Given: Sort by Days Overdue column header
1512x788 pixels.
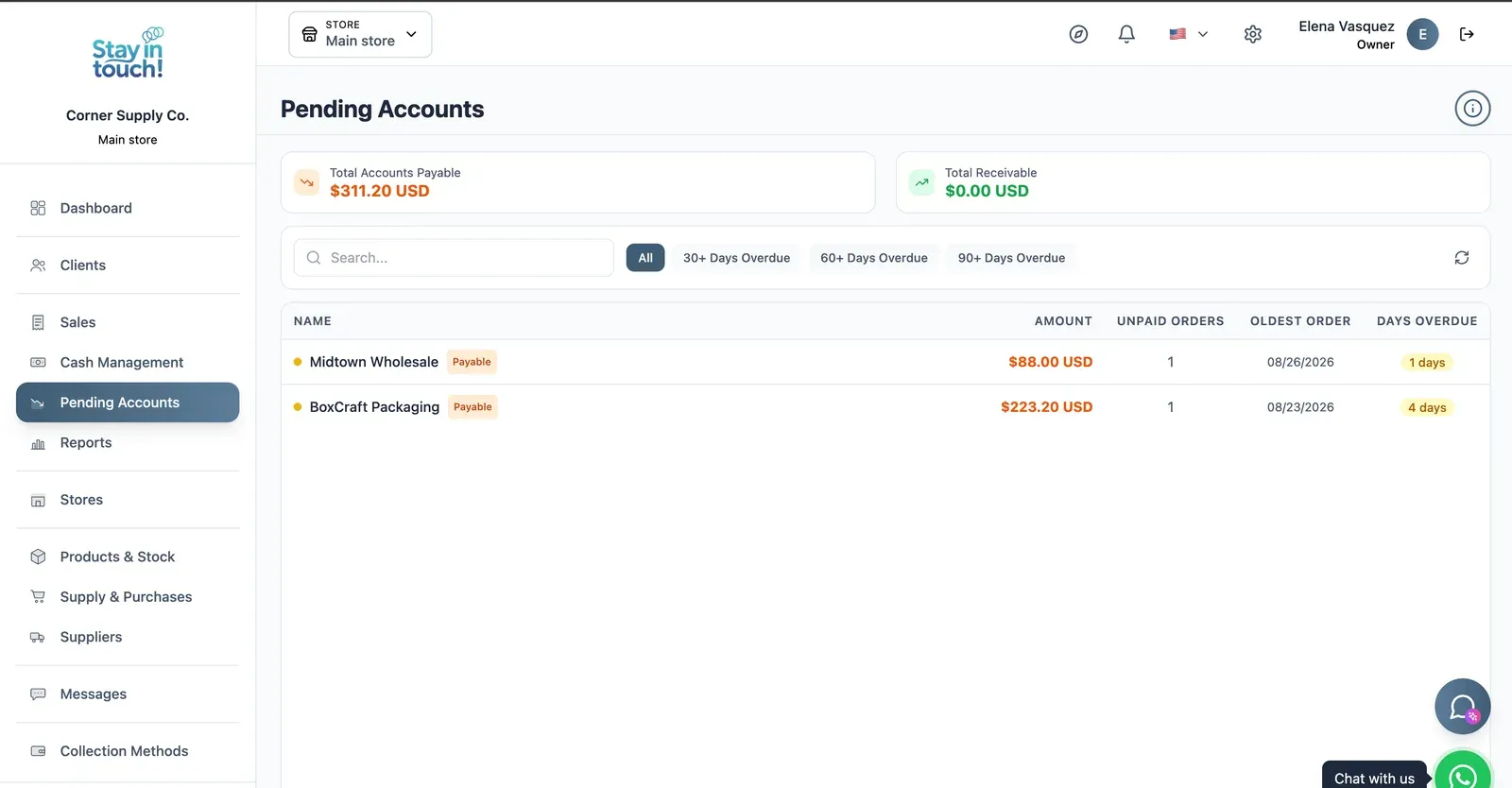Looking at the screenshot, I should [1427, 321].
